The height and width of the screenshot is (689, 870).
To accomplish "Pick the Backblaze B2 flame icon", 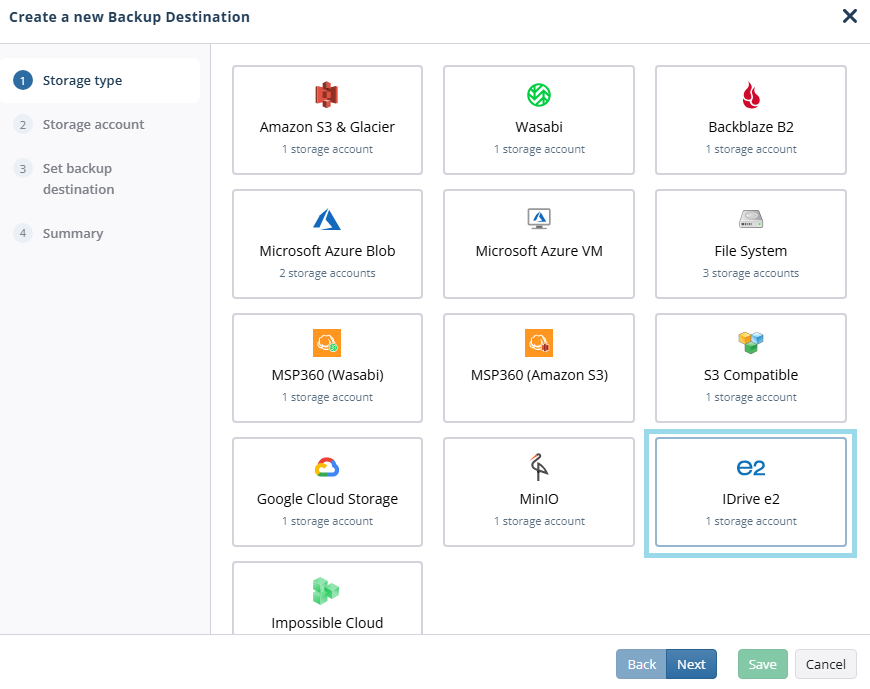I will pyautogui.click(x=751, y=95).
